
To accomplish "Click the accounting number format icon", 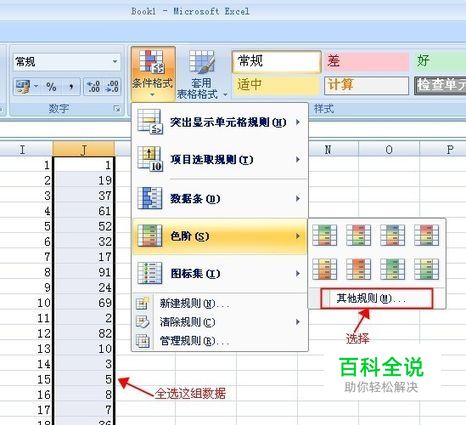I will (23, 87).
